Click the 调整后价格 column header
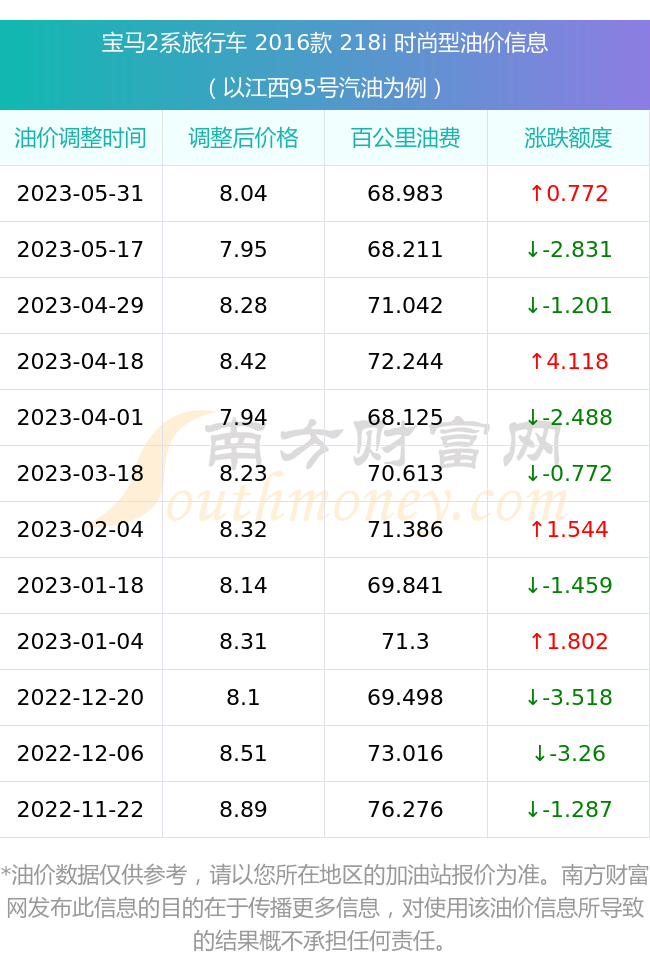The height and width of the screenshot is (957, 650). 243,138
